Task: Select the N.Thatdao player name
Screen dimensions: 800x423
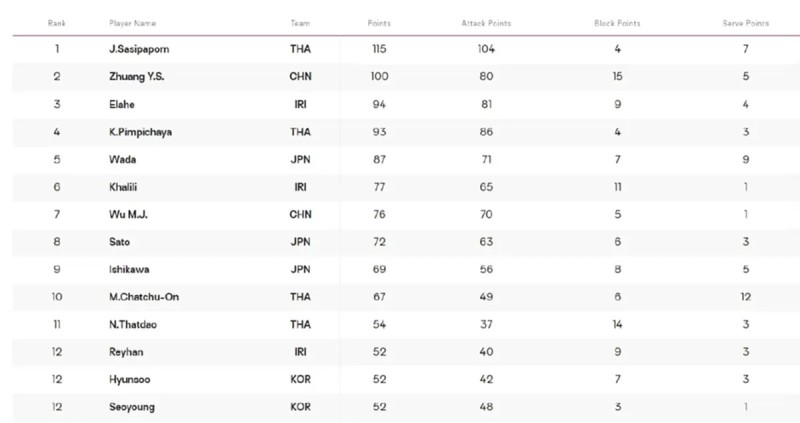Action: click(133, 325)
